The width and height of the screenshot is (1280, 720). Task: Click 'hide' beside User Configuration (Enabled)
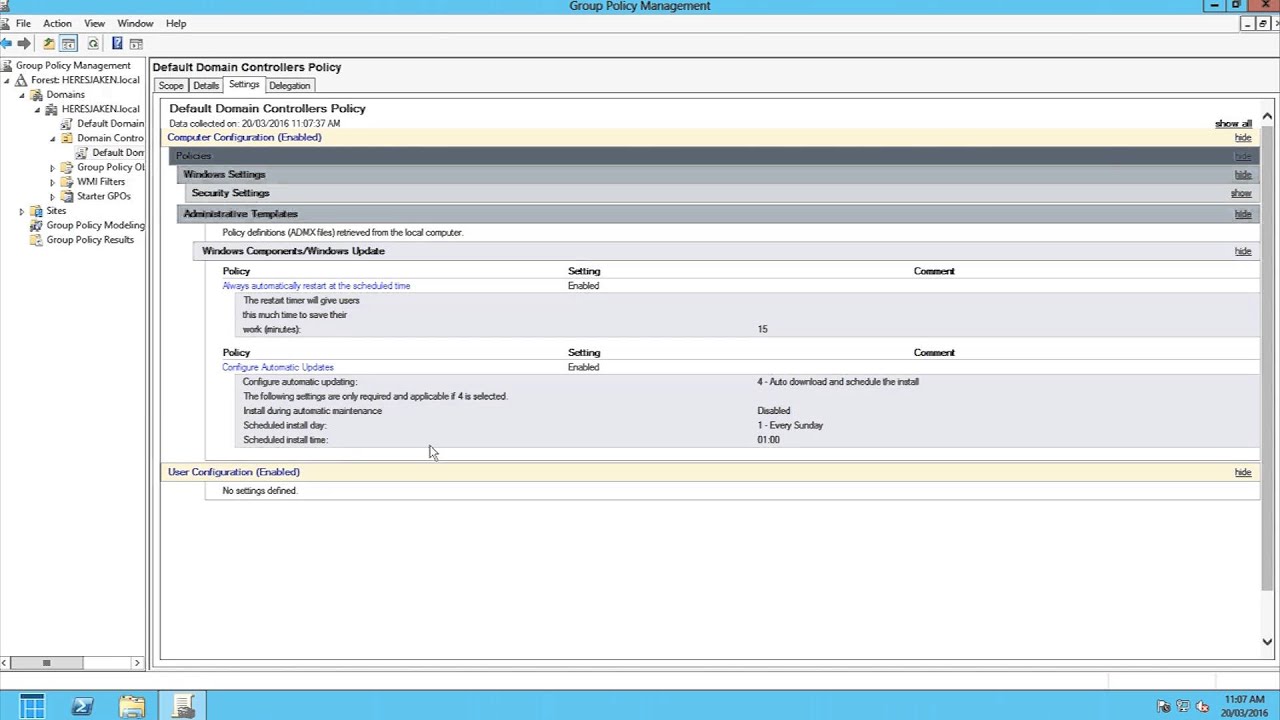1243,472
